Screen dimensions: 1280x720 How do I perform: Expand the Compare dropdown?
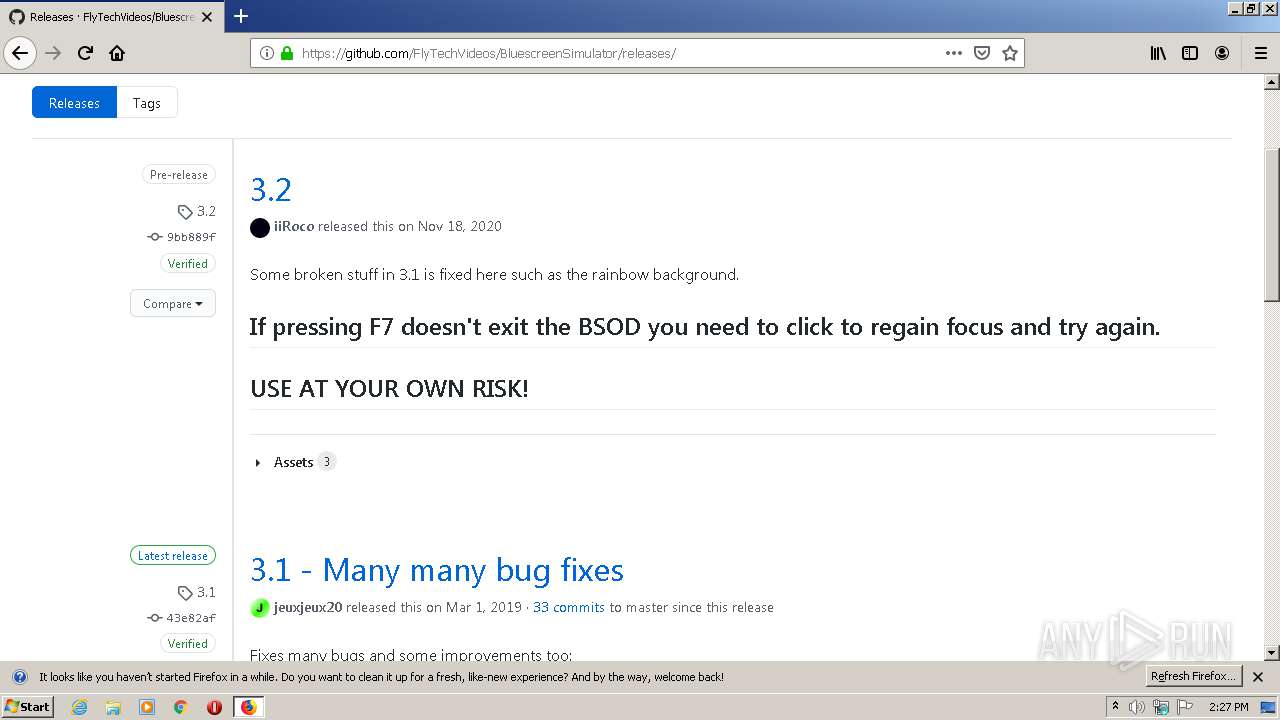point(173,304)
